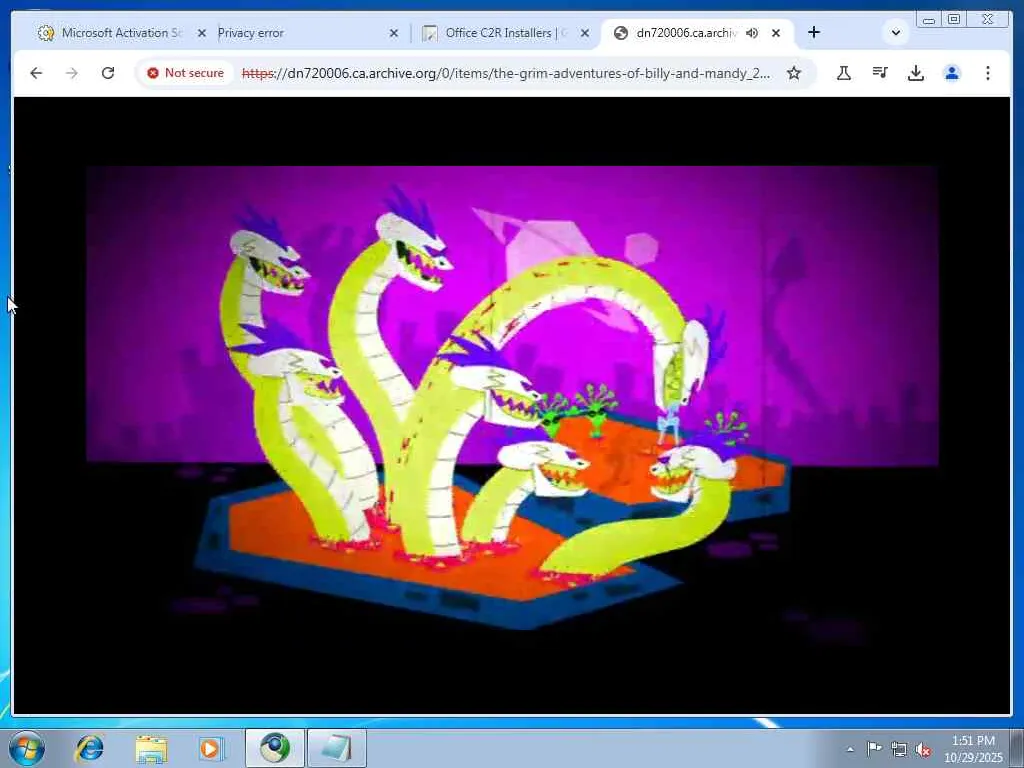Click the muted volume tray icon
The height and width of the screenshot is (768, 1024).
(923, 750)
